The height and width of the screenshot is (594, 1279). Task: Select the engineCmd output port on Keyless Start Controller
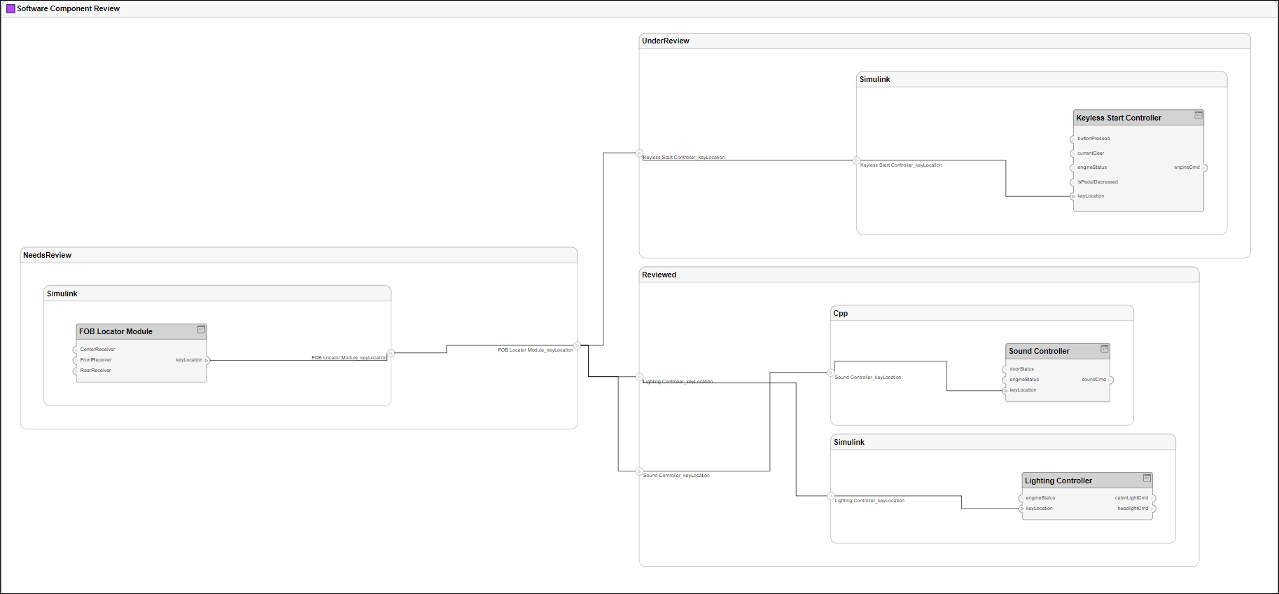click(1205, 167)
